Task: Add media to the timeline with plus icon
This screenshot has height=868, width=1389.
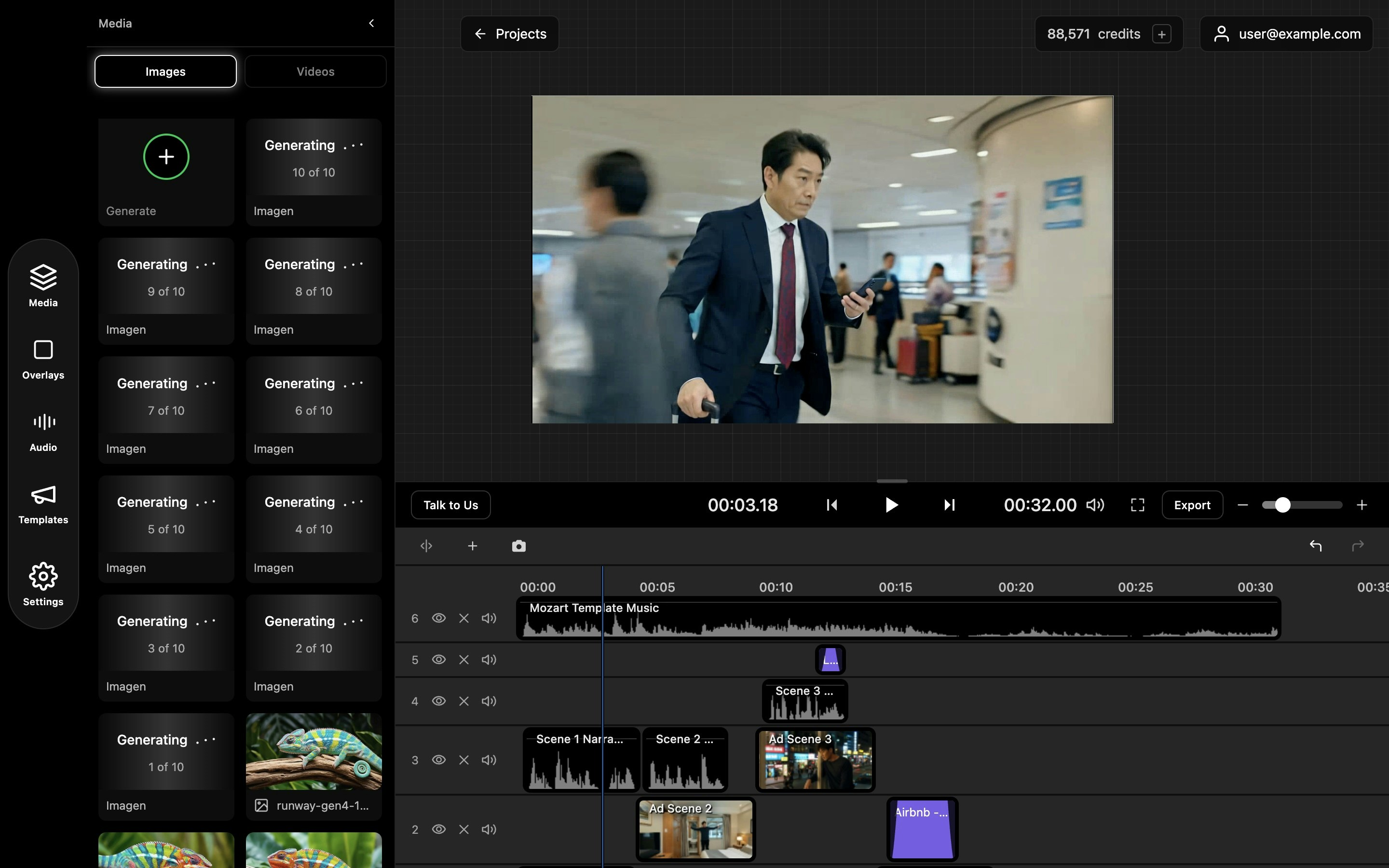Action: pos(472,545)
